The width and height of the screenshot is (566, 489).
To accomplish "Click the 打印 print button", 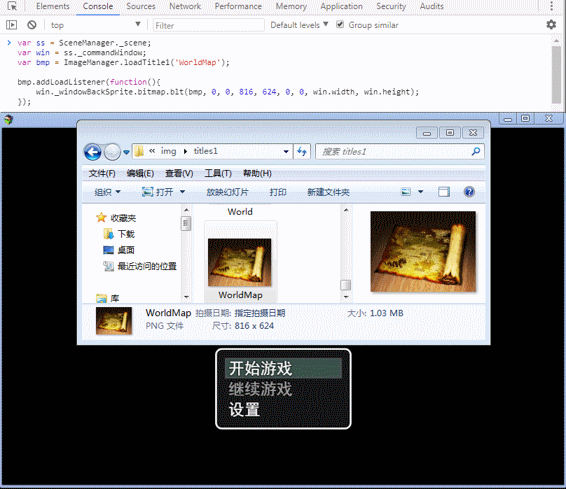I will click(278, 192).
